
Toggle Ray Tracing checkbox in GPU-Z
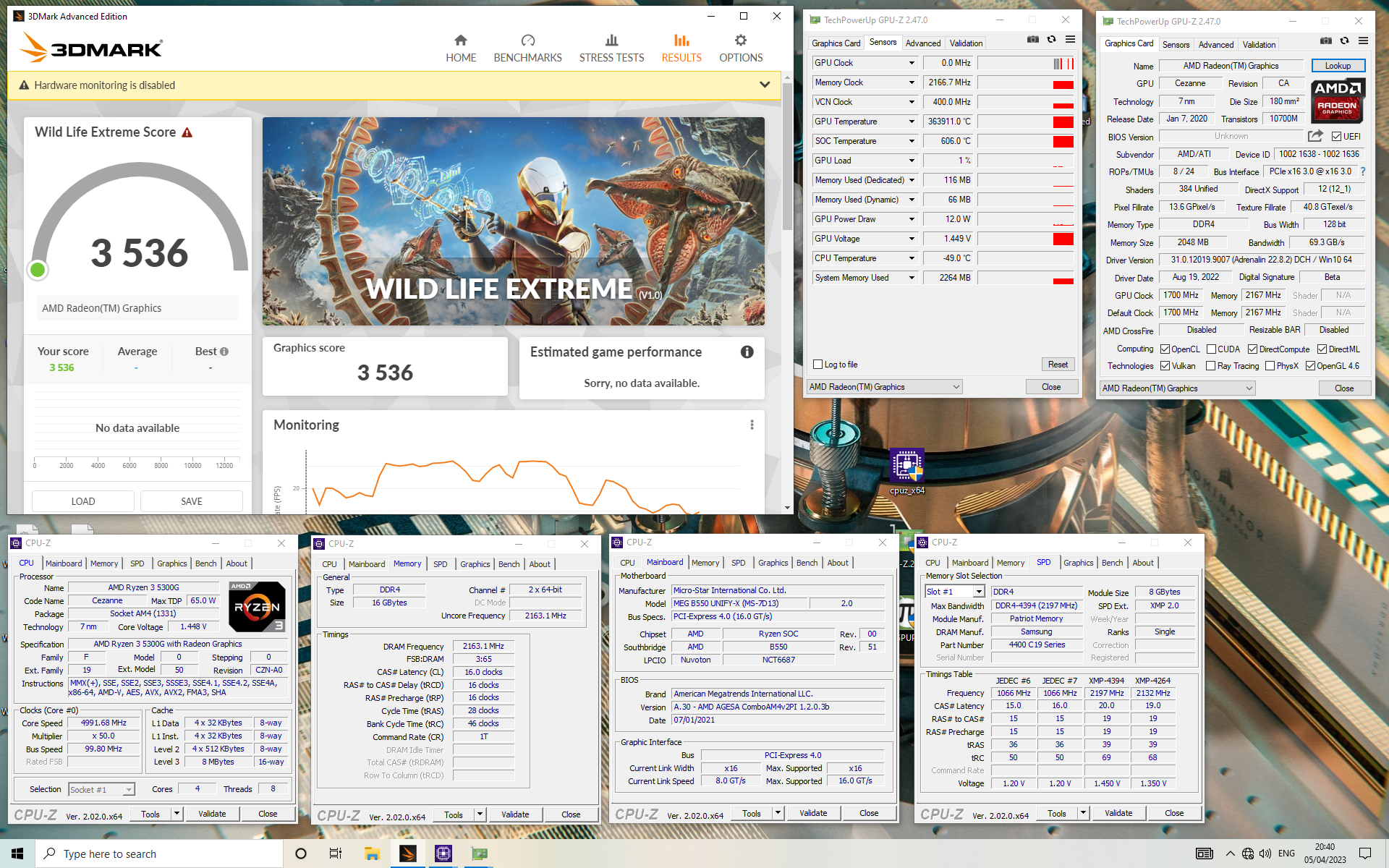[1211, 366]
